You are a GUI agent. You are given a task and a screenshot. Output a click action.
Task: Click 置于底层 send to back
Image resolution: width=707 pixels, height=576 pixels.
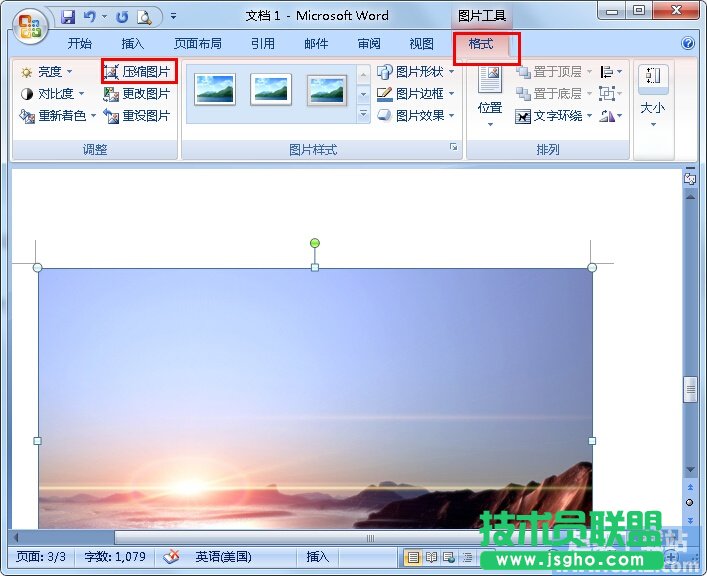(554, 94)
